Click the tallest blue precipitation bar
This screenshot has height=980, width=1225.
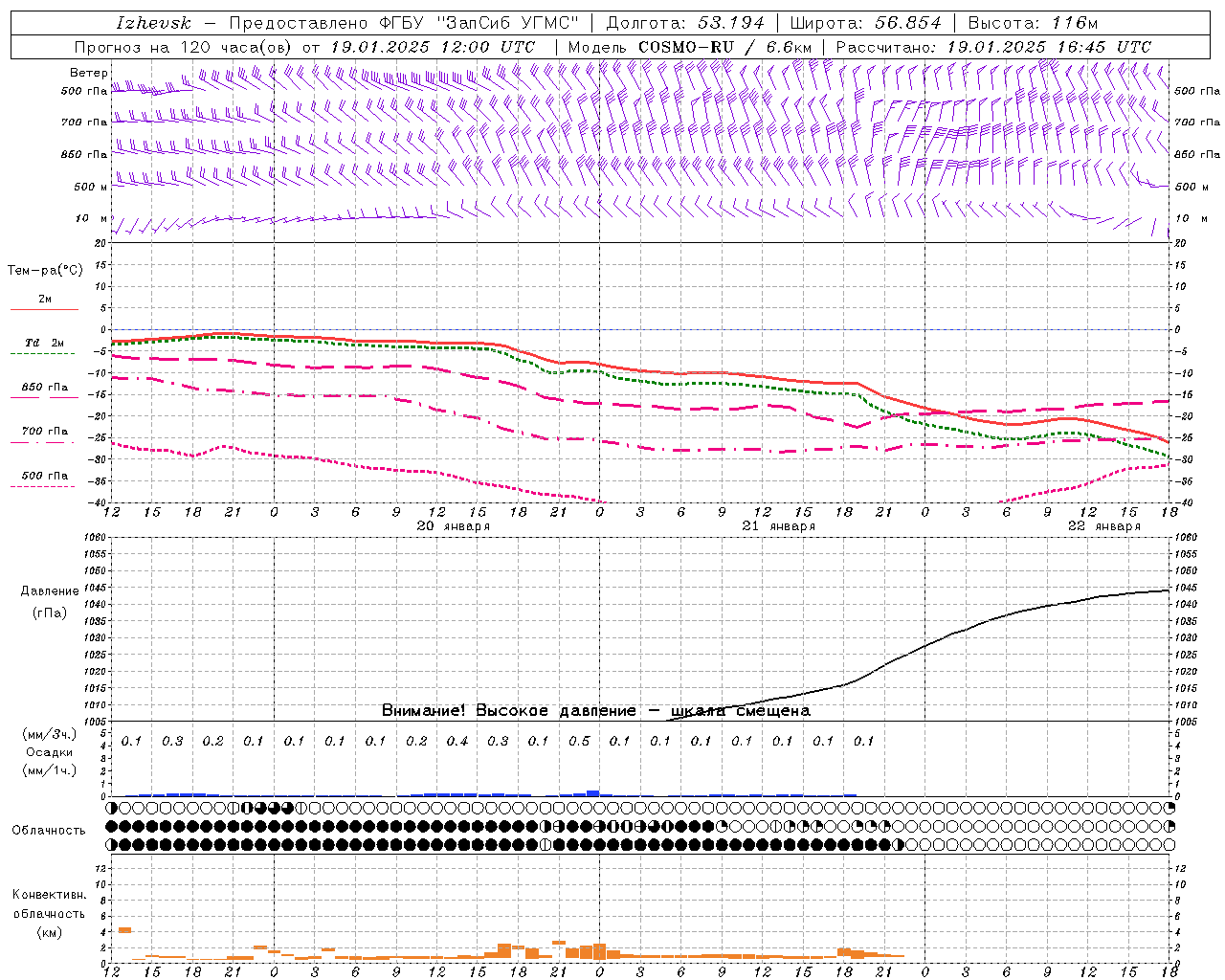(x=592, y=793)
